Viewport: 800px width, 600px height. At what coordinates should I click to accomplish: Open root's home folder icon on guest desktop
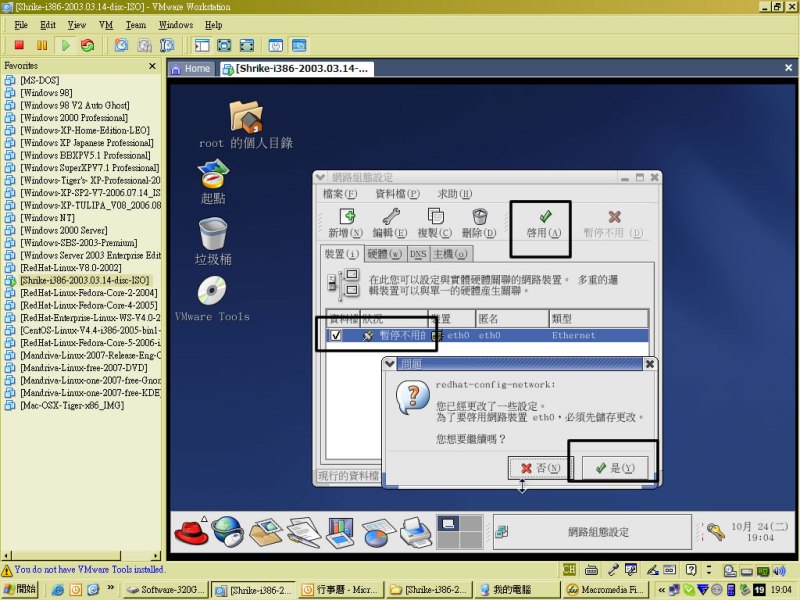[246, 116]
